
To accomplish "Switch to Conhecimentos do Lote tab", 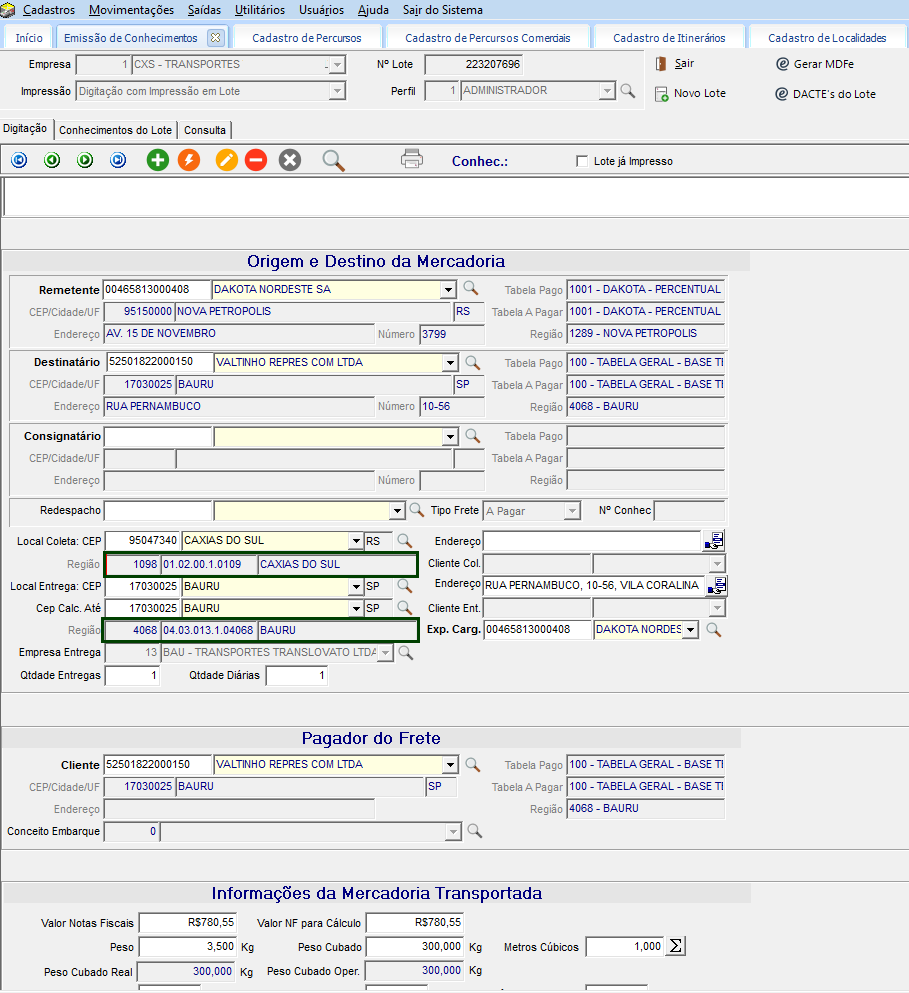I will point(117,130).
